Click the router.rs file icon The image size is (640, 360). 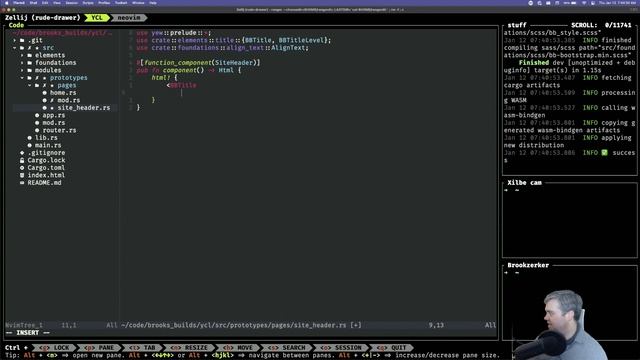[37, 130]
